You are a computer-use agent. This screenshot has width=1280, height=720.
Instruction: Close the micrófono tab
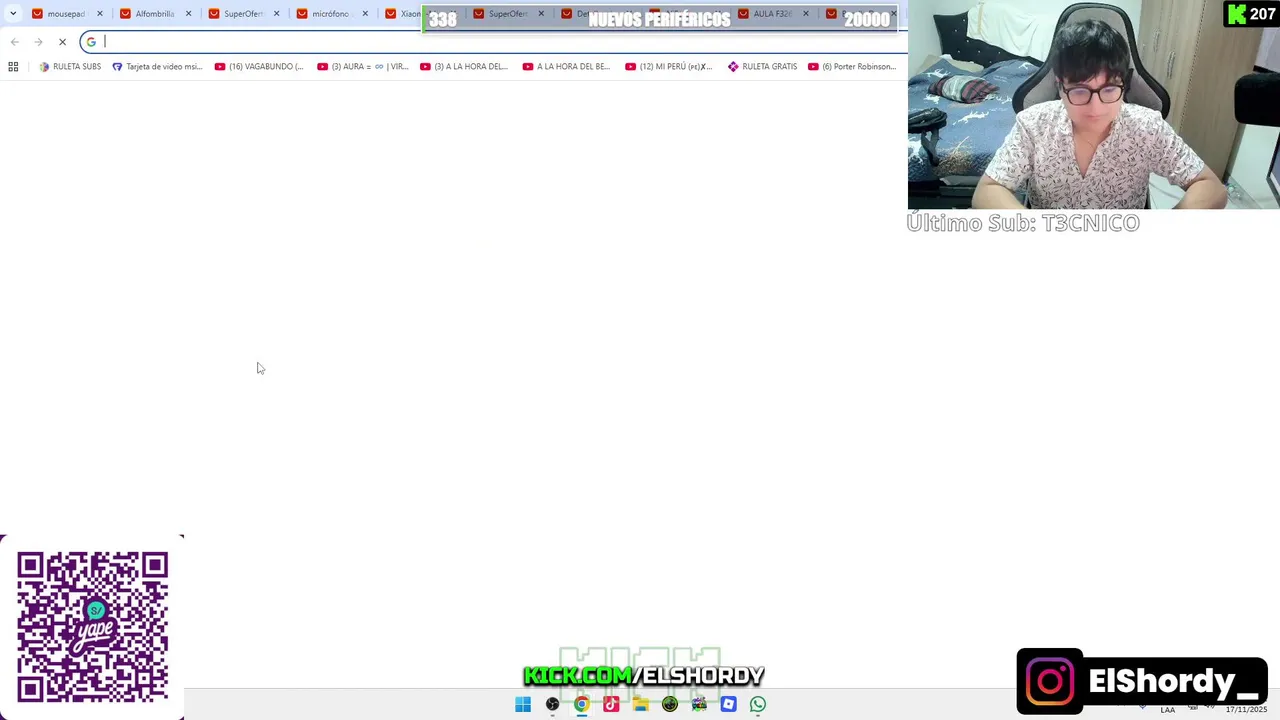[365, 14]
